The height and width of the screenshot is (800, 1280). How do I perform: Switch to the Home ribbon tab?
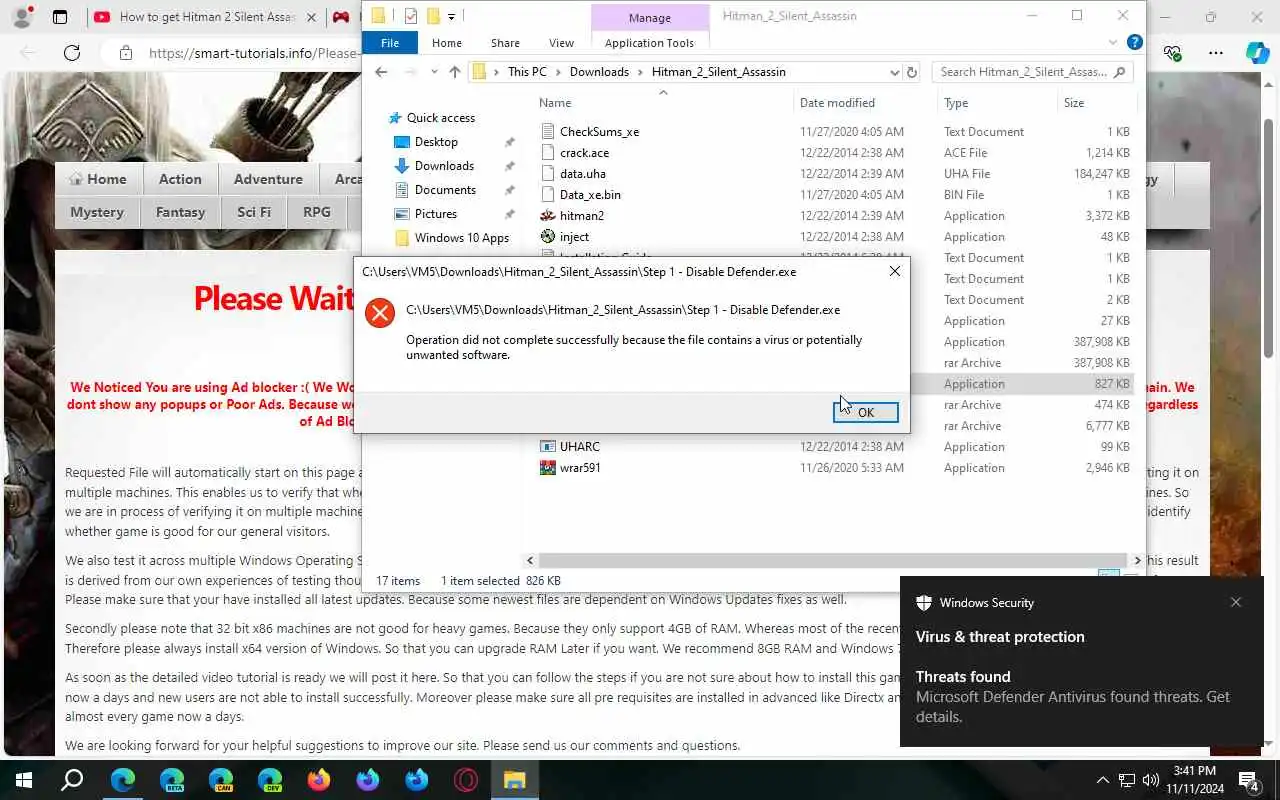point(447,43)
